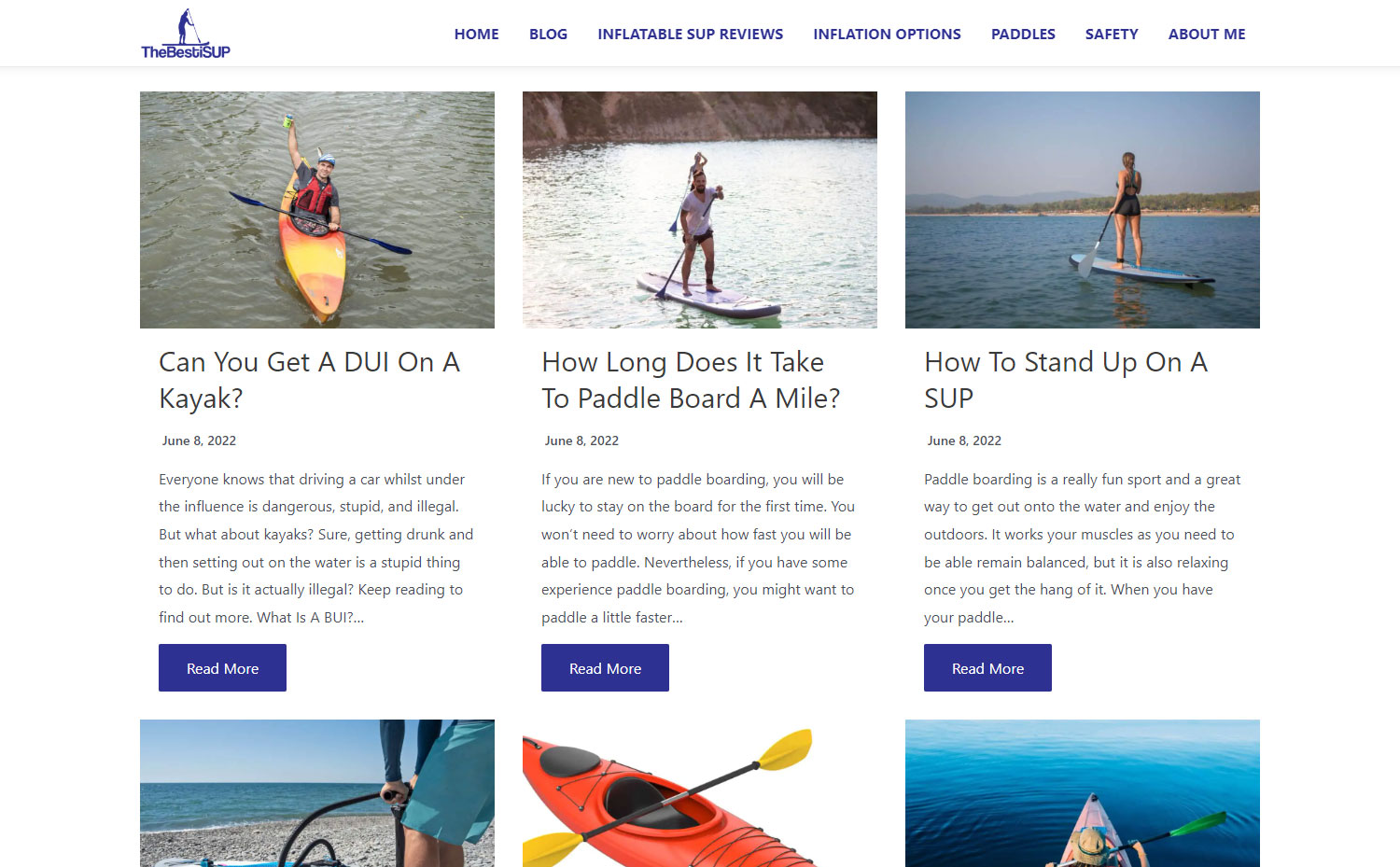
Task: Open the blue water kayaker thumbnail
Action: (1083, 793)
